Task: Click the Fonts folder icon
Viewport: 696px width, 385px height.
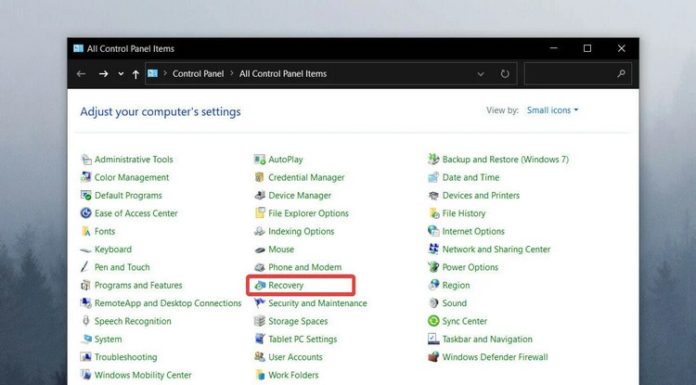Action: [x=86, y=231]
